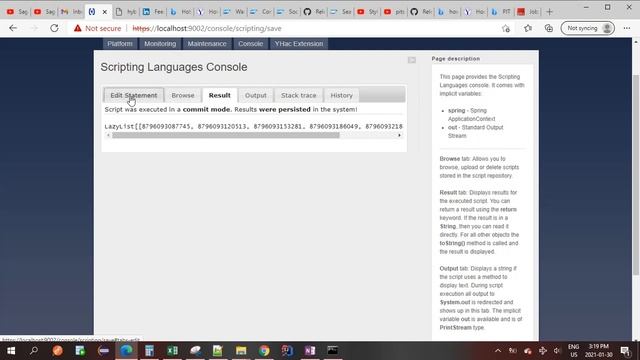This screenshot has height=360, width=640.
Task: Switch to the Output tab
Action: [x=256, y=96]
